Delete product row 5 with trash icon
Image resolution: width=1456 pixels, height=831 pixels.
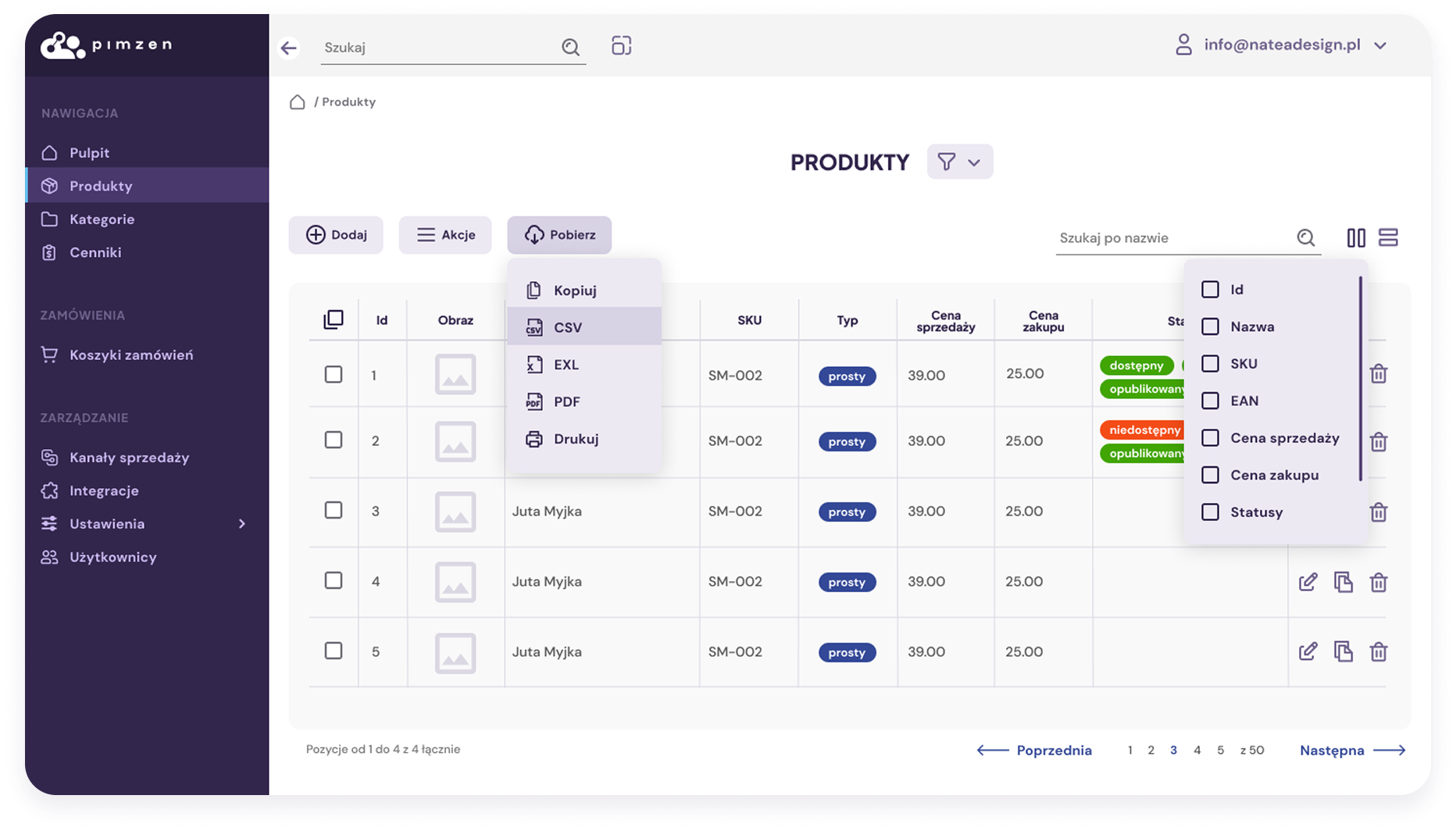[1379, 652]
